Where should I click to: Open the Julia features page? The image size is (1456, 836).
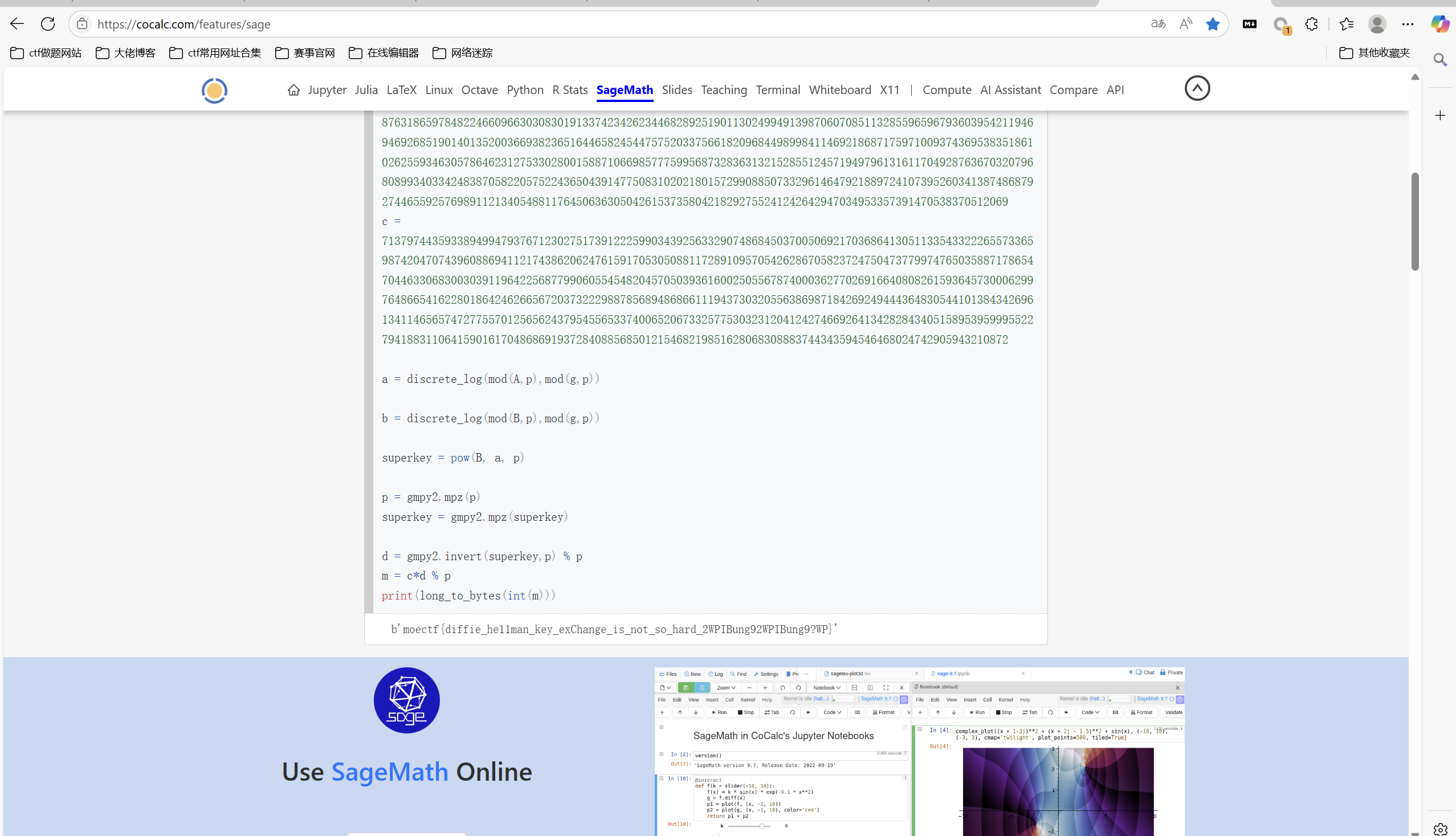tap(366, 90)
